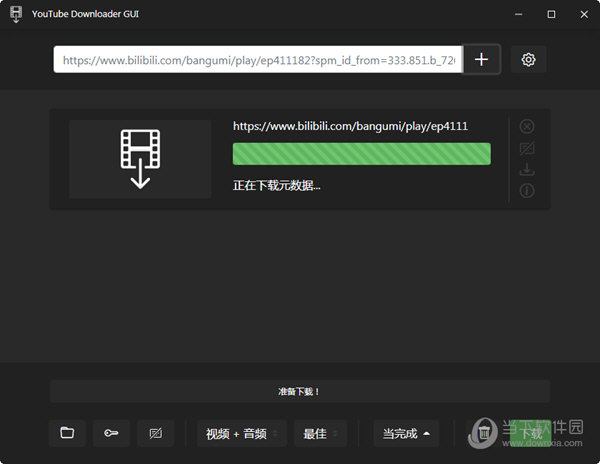This screenshot has height=464, width=600.
Task: Open the key/cookies button
Action: [111, 433]
